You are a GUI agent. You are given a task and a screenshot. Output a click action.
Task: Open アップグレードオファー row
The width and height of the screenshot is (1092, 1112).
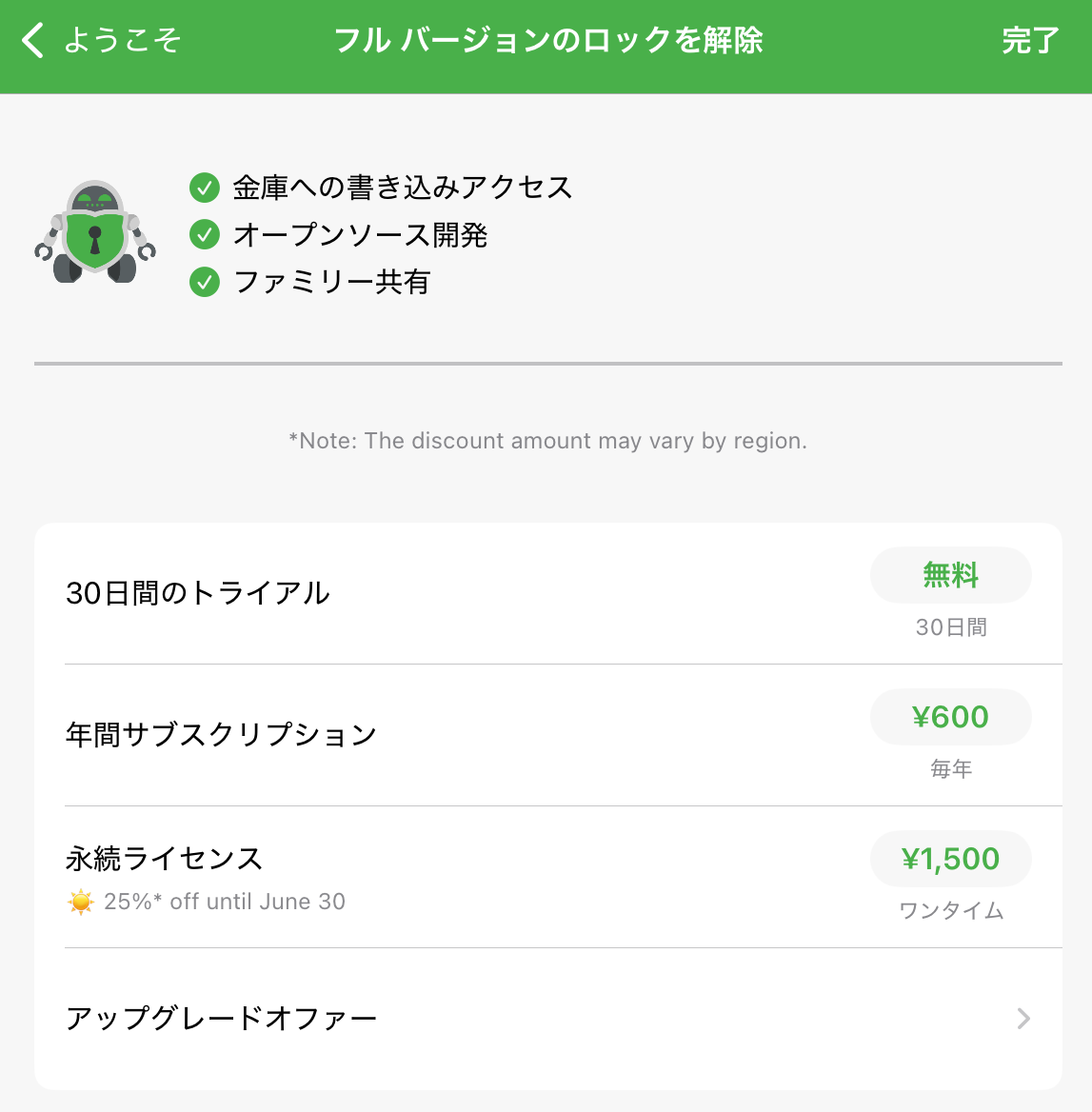pyautogui.click(x=548, y=1019)
